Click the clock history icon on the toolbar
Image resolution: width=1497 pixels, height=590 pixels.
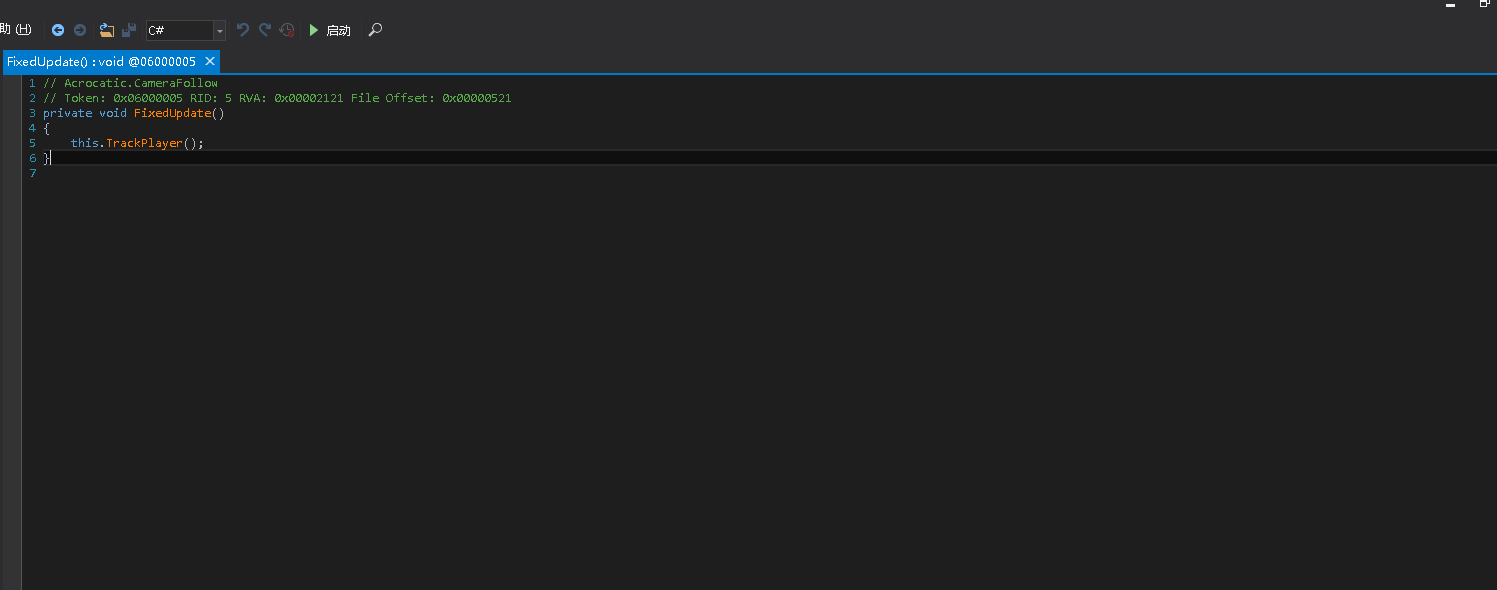pos(287,30)
